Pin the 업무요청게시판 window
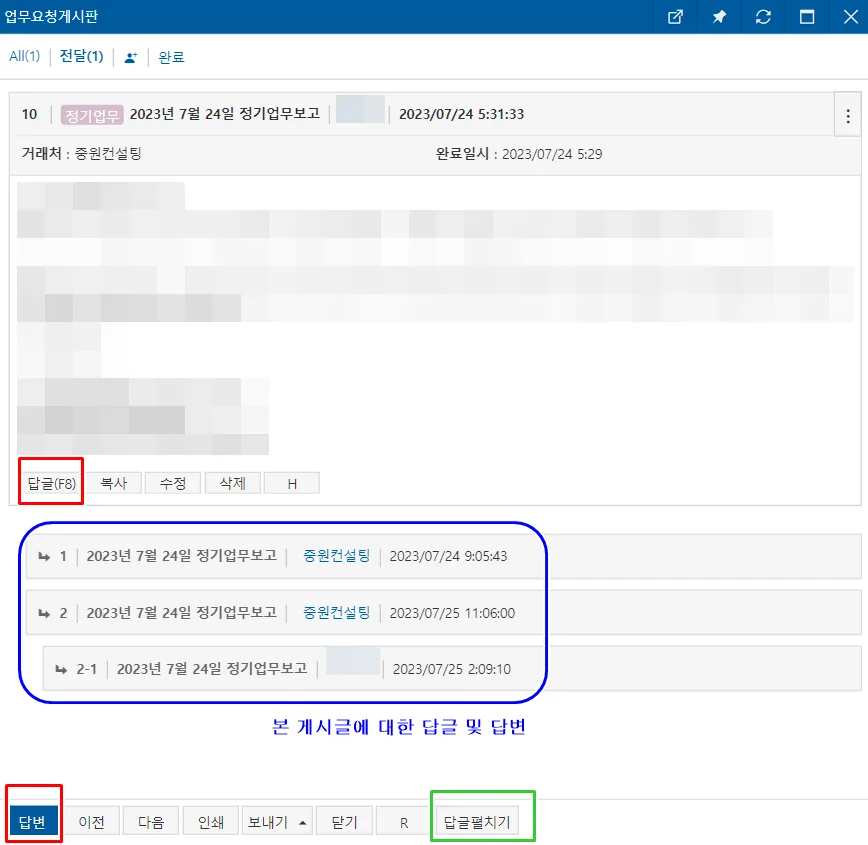The width and height of the screenshot is (868, 845). tap(719, 17)
